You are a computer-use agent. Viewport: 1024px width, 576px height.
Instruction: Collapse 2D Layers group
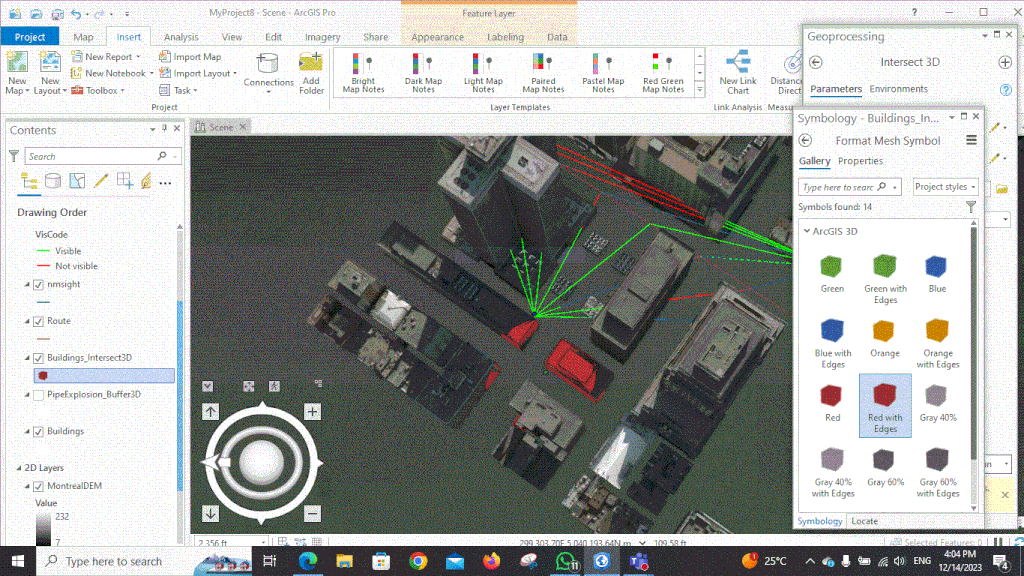19,468
